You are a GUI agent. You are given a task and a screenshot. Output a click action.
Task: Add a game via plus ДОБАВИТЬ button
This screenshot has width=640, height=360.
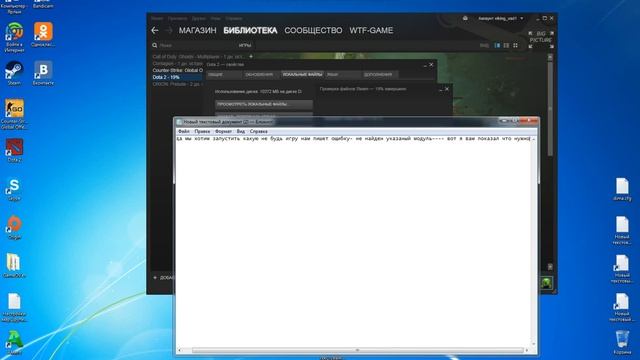click(x=164, y=278)
